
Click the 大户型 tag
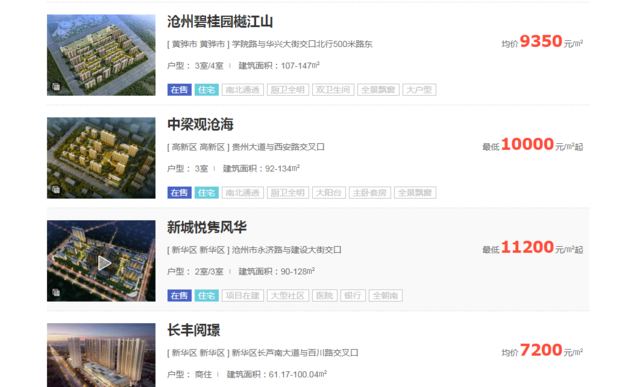[419, 90]
